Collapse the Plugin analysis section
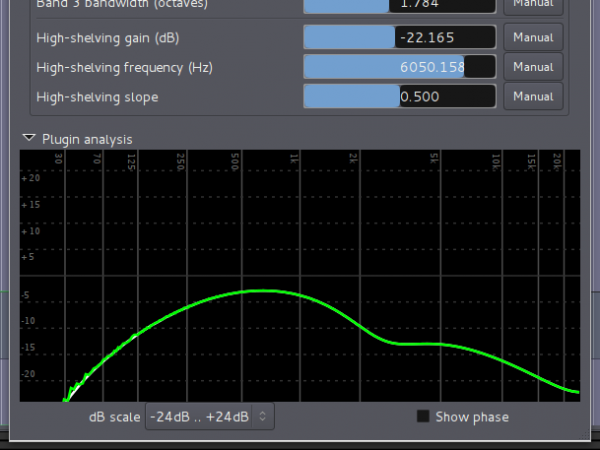This screenshot has height=450, width=600. 29,138
